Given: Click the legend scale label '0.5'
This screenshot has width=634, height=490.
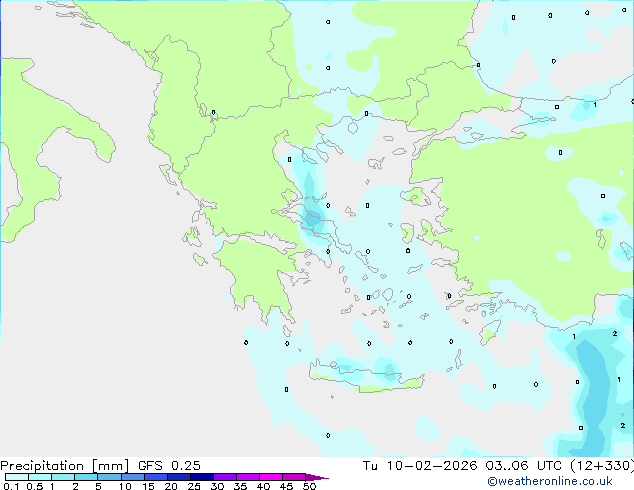Looking at the screenshot, I should point(35,486).
